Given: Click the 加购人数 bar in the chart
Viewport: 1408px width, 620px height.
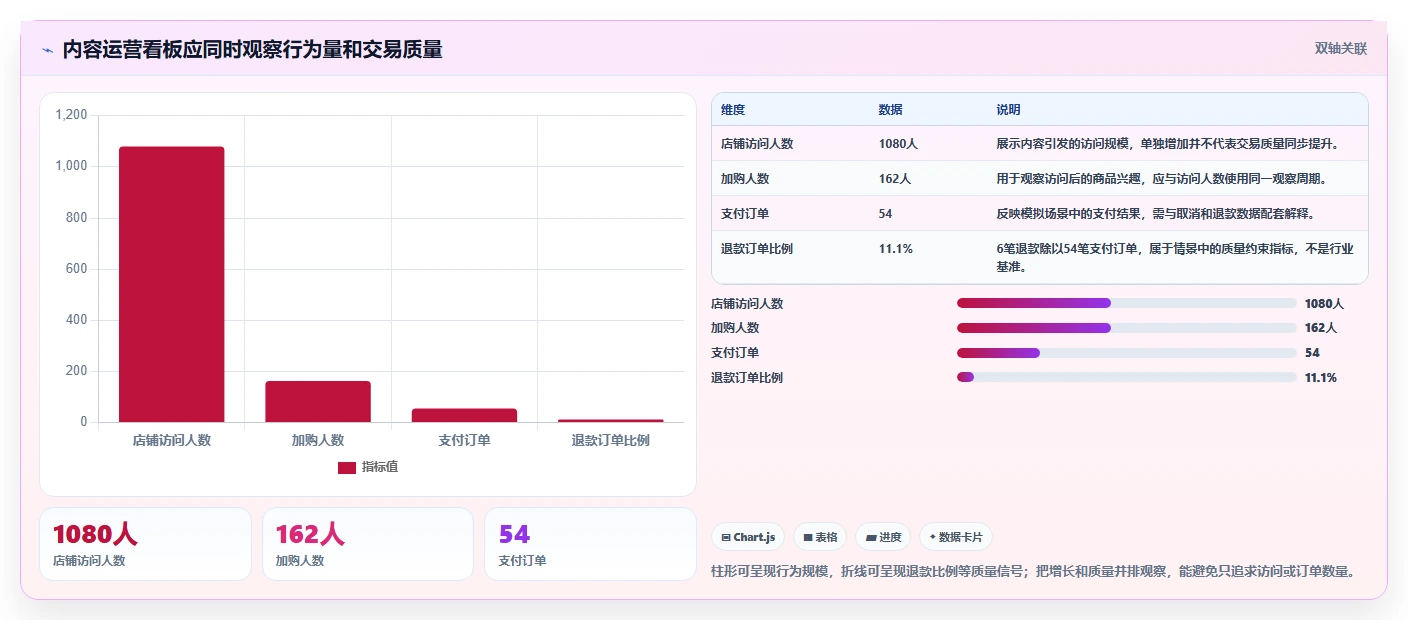Looking at the screenshot, I should tap(318, 401).
